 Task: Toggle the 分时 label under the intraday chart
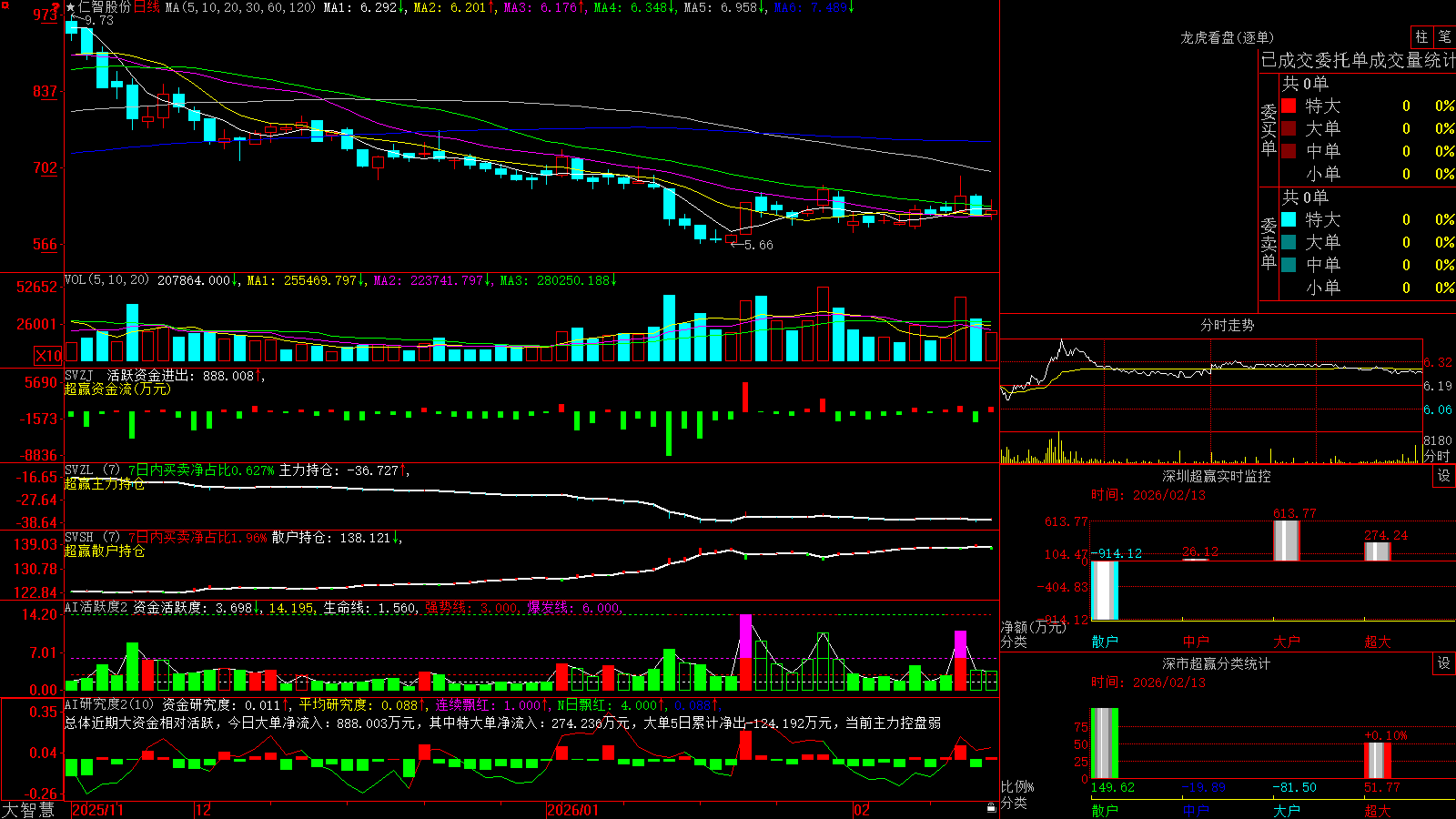(1437, 455)
